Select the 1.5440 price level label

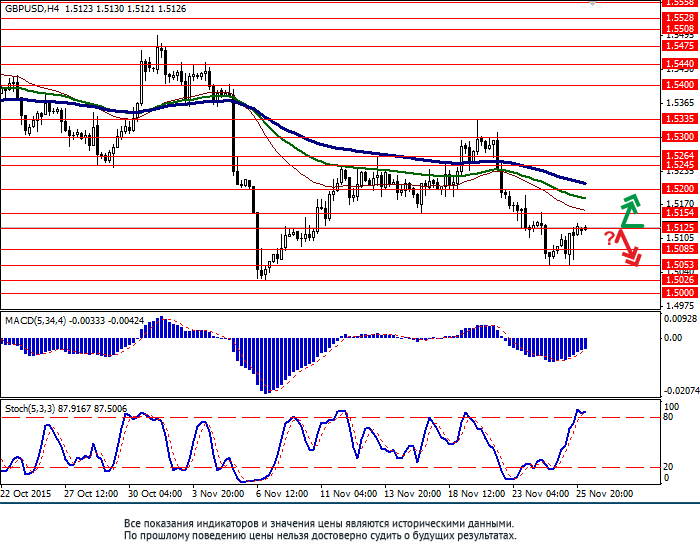tap(679, 64)
